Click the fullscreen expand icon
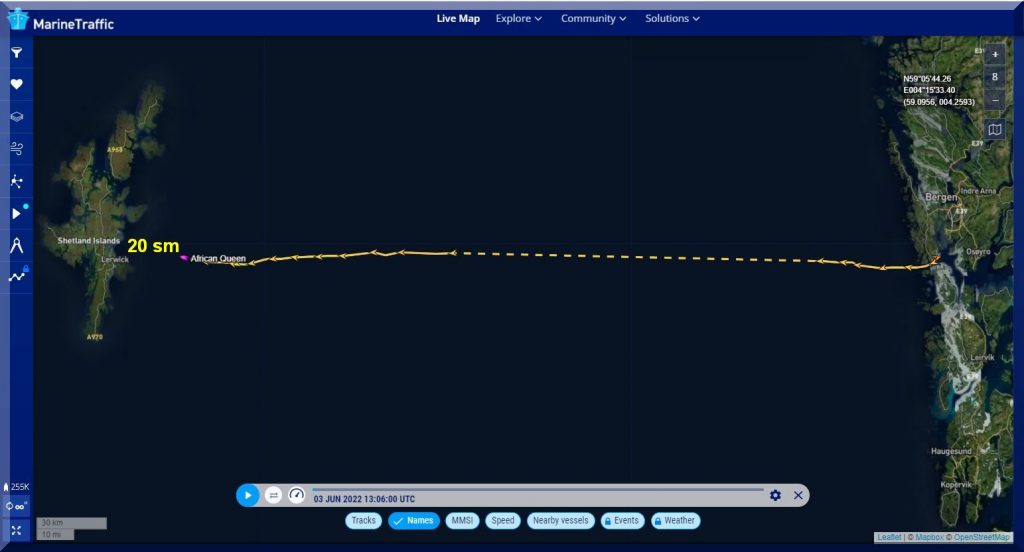The image size is (1024, 552). coord(16,530)
